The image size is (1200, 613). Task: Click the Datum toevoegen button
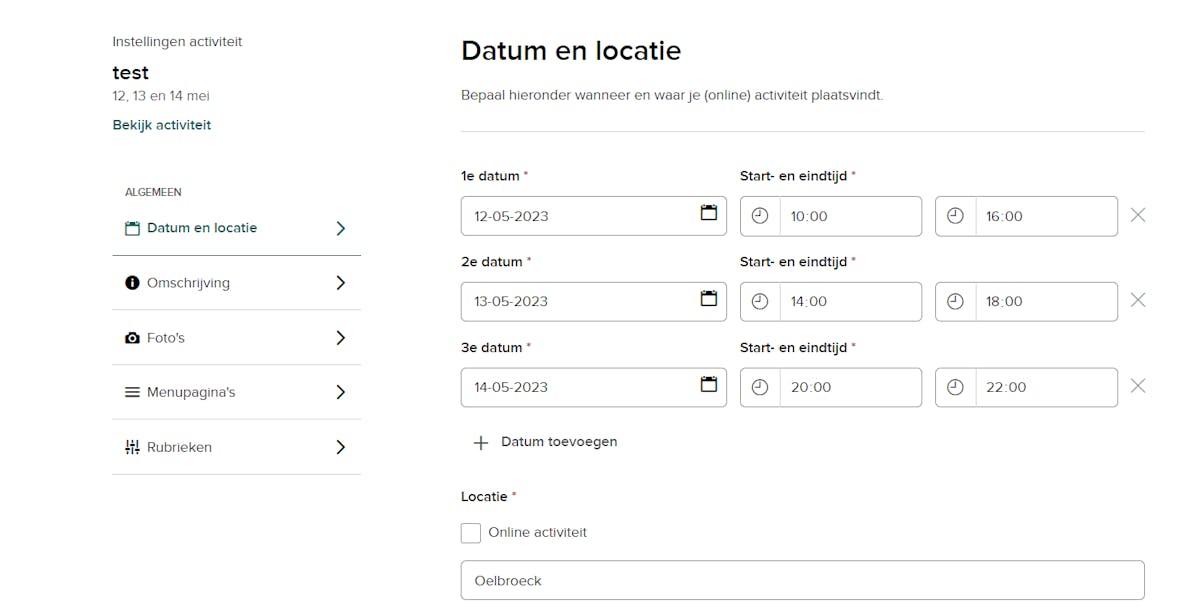pos(558,442)
